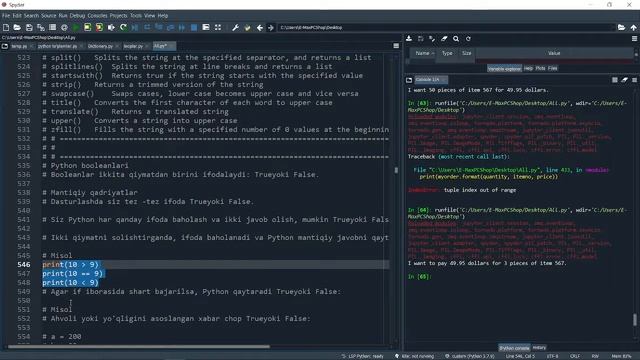Switch to the Plots pane tab
Image resolution: width=640 pixels, height=360 pixels.
click(540, 68)
